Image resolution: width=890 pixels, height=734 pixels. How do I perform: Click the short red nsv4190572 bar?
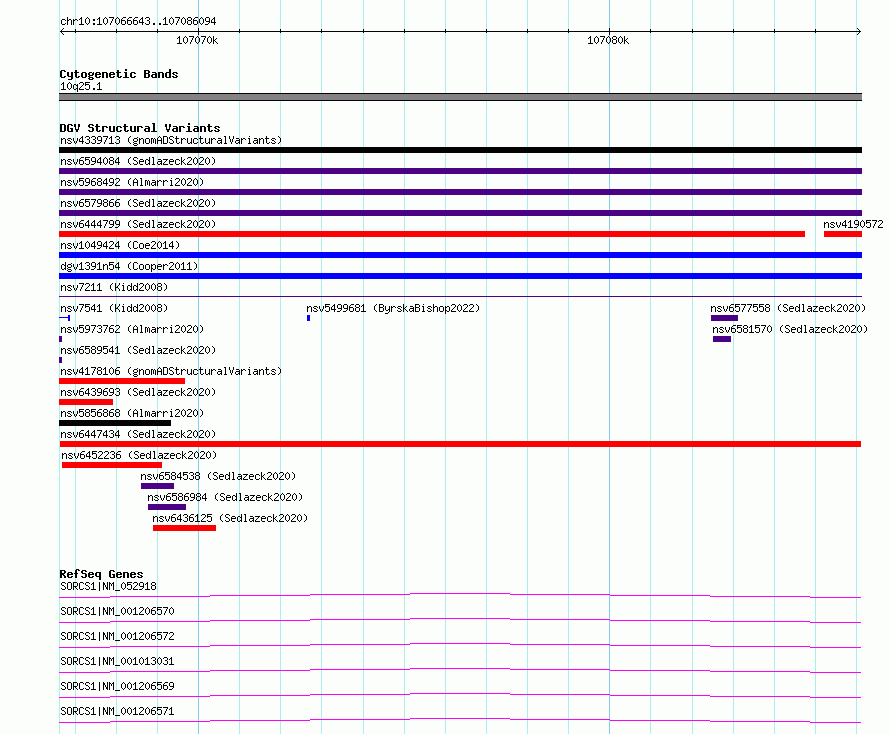tap(843, 234)
